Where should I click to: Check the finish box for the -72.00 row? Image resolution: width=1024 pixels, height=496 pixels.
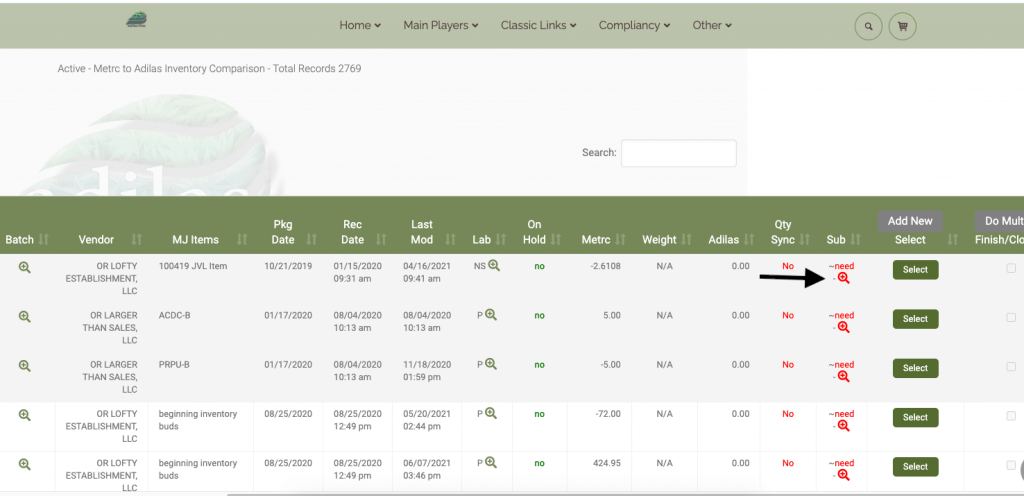click(1011, 416)
